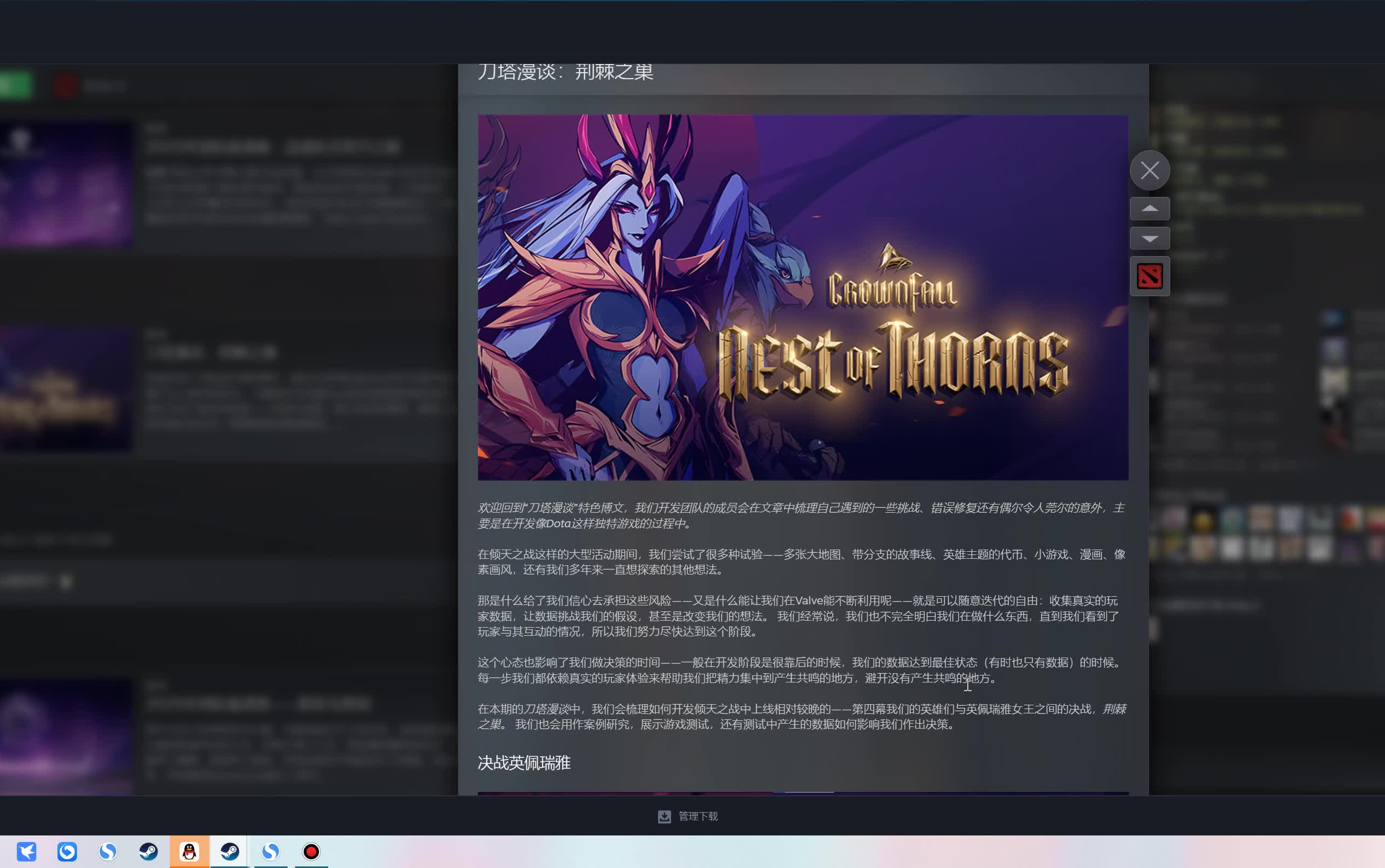Screen dimensions: 1385x868
Task: Go to previous news post with up arrow
Action: point(1149,208)
